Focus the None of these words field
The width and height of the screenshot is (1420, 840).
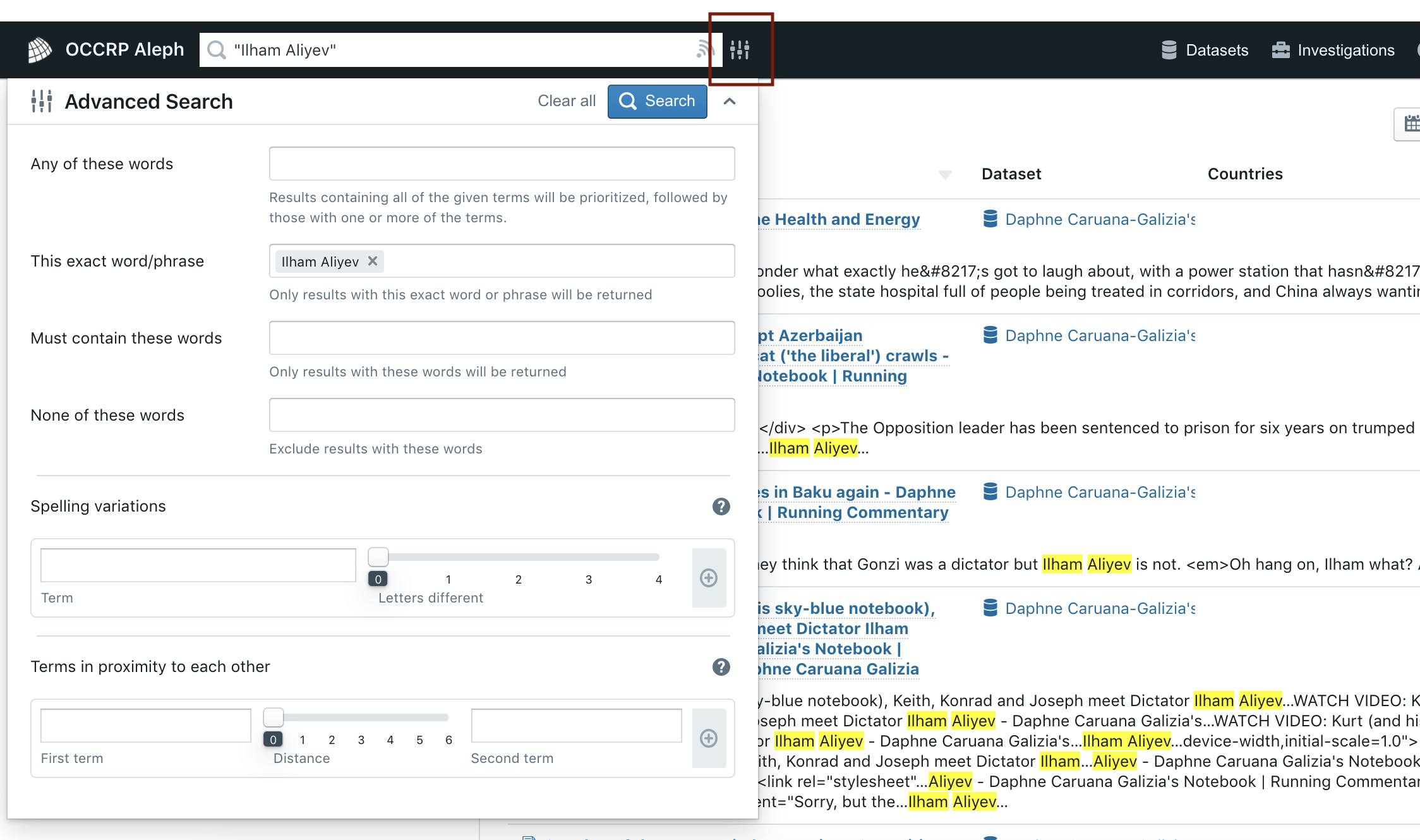(x=502, y=415)
